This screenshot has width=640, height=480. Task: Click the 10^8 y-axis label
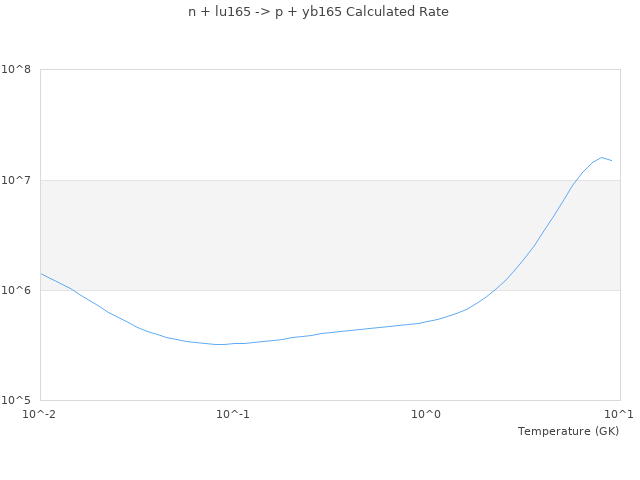(x=17, y=70)
